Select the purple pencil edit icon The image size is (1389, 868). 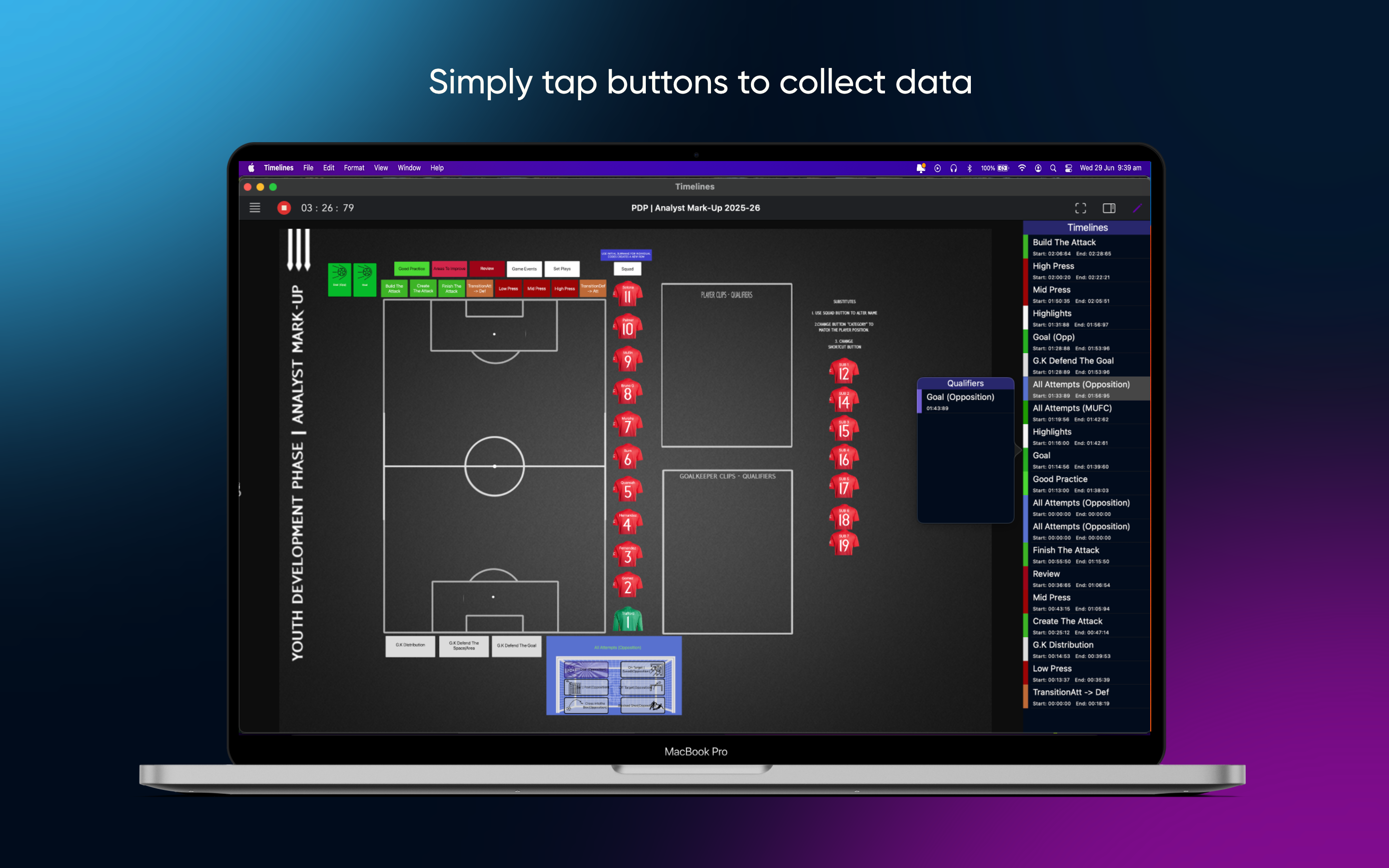1137,208
